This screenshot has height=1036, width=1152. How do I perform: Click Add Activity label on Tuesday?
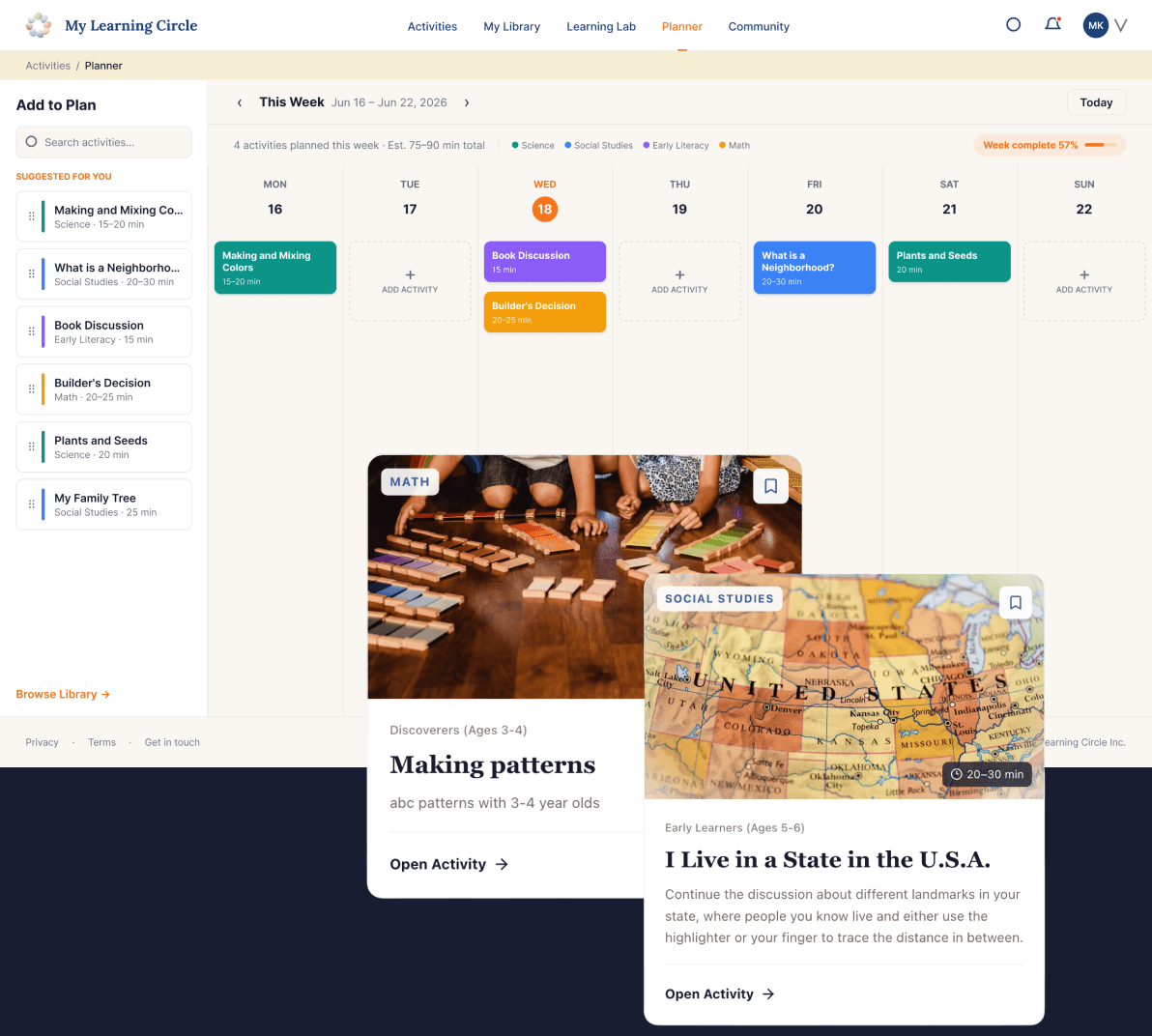[x=410, y=290]
